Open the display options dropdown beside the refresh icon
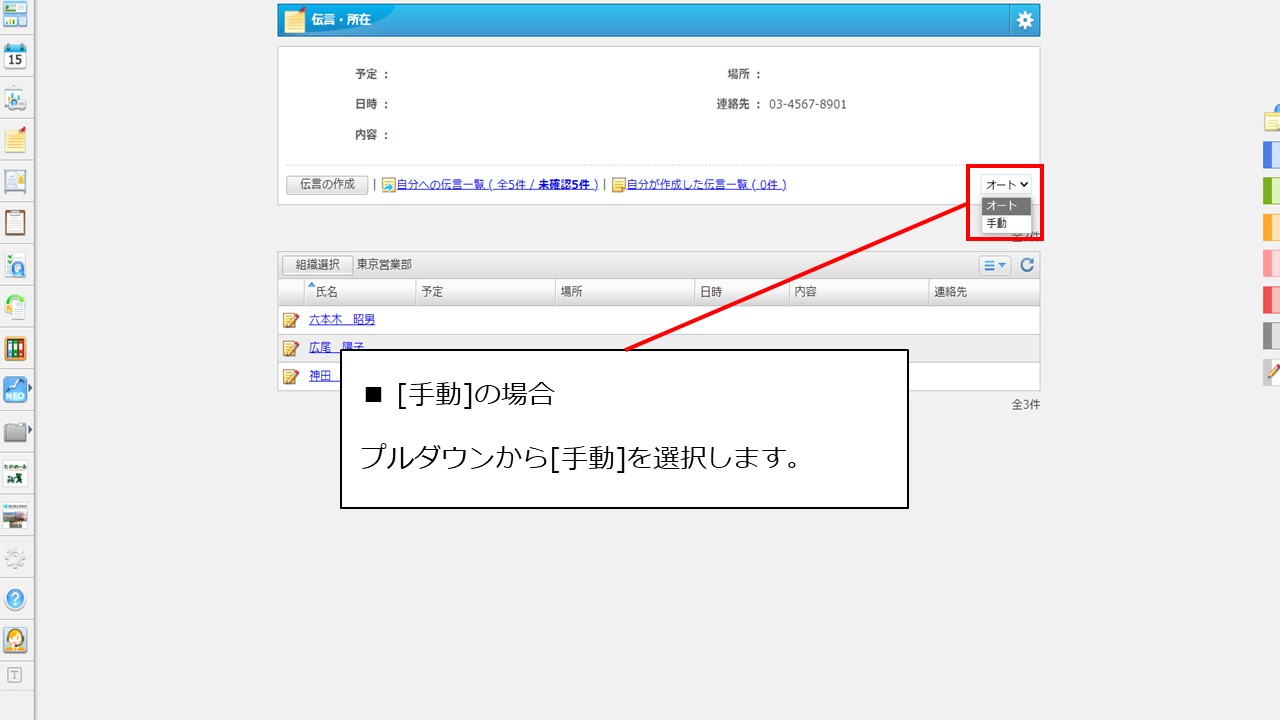 (x=994, y=264)
